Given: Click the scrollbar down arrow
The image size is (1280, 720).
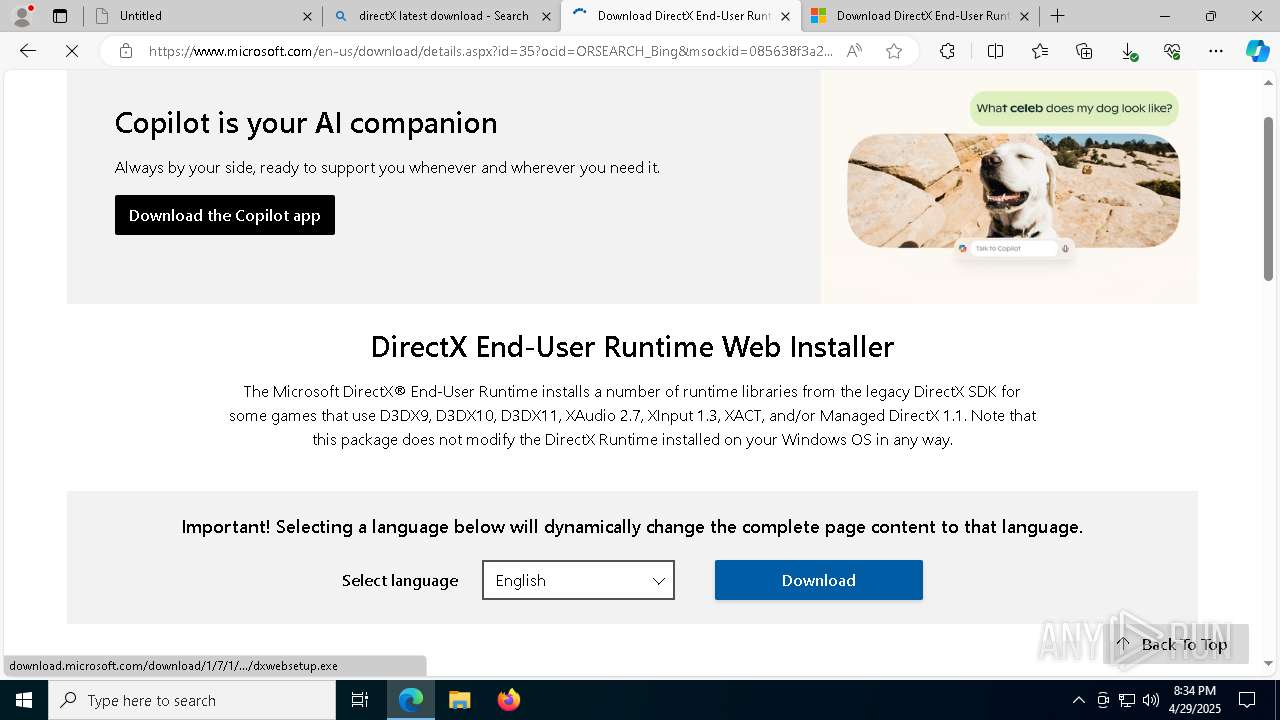Looking at the screenshot, I should [x=1269, y=663].
